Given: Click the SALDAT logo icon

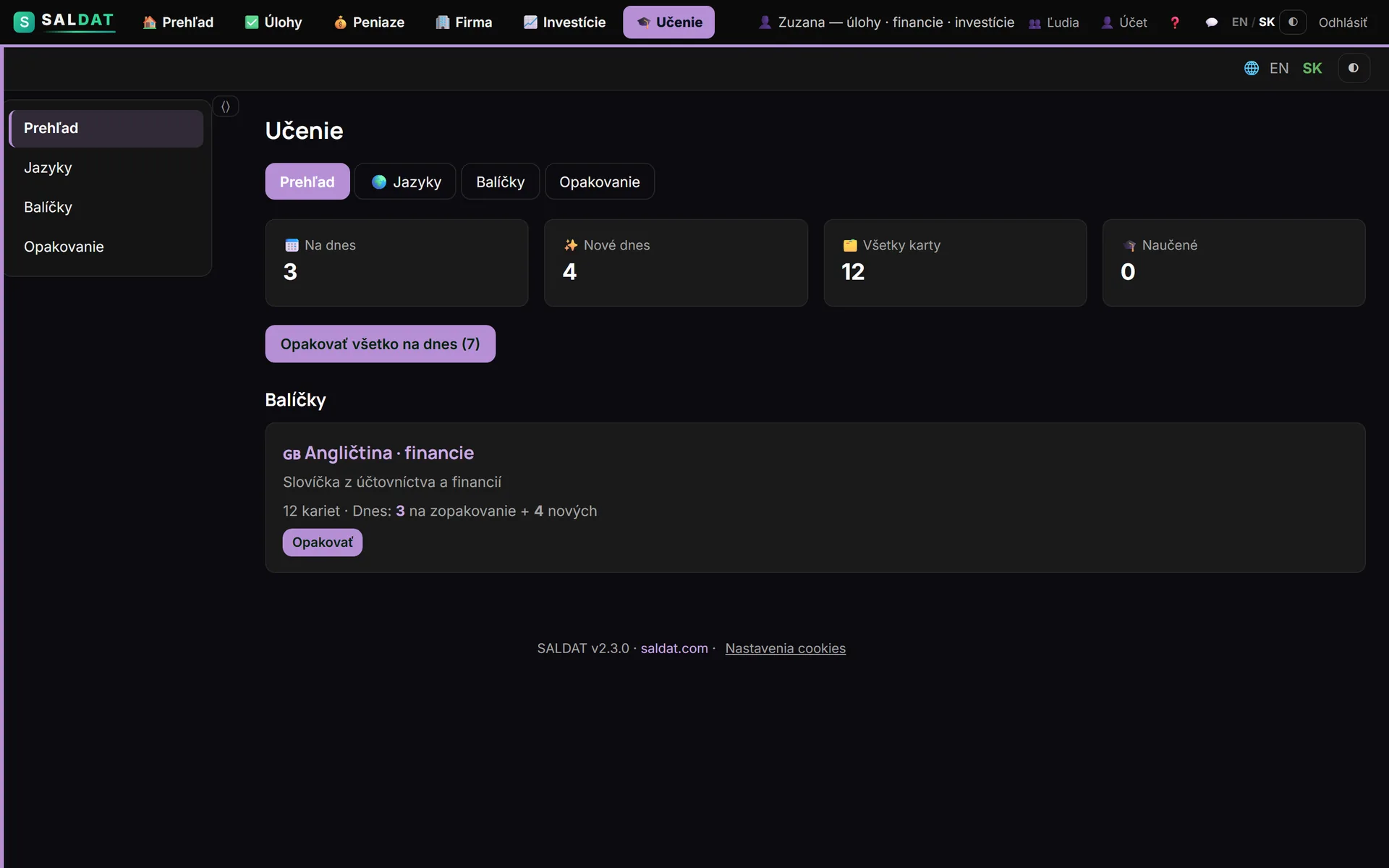Looking at the screenshot, I should [x=24, y=22].
